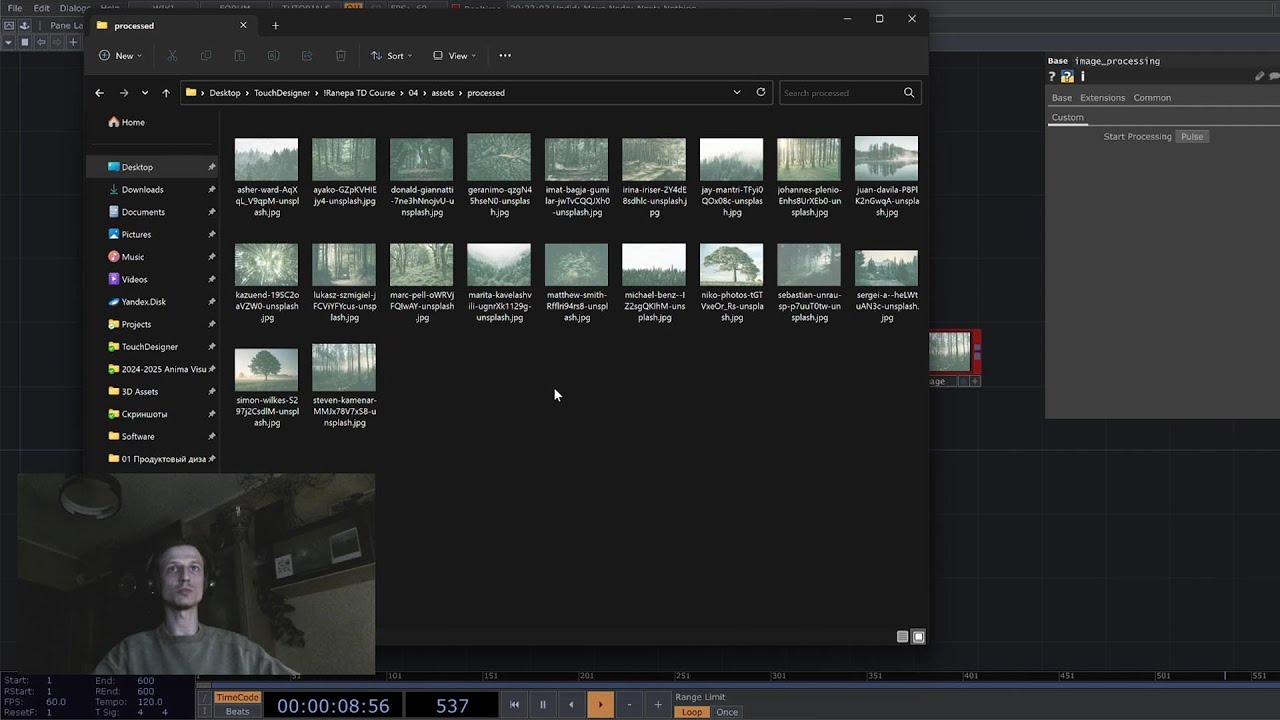Close the 'processed' Explorer tab
1280x720 pixels.
tap(243, 26)
